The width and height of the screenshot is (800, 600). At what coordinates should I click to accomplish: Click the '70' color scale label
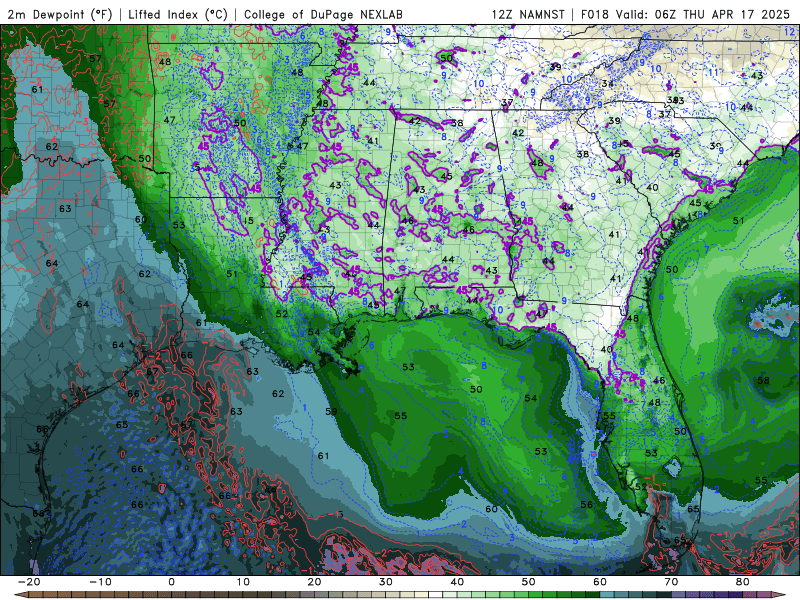coord(671,582)
